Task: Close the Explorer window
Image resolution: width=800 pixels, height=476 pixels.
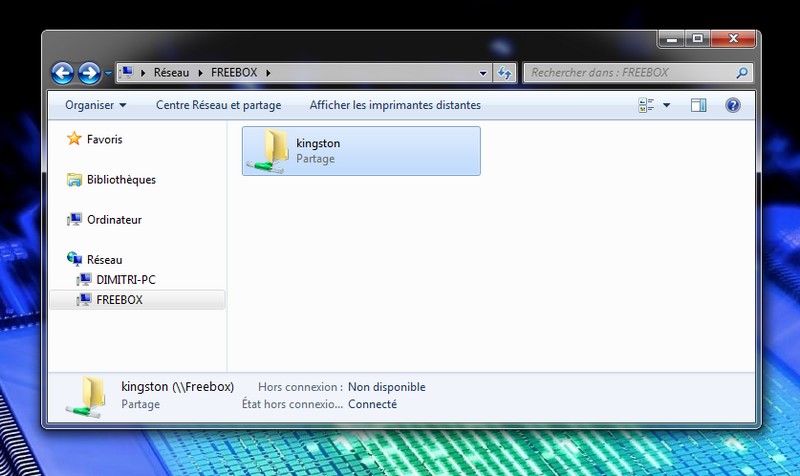Action: tap(733, 39)
